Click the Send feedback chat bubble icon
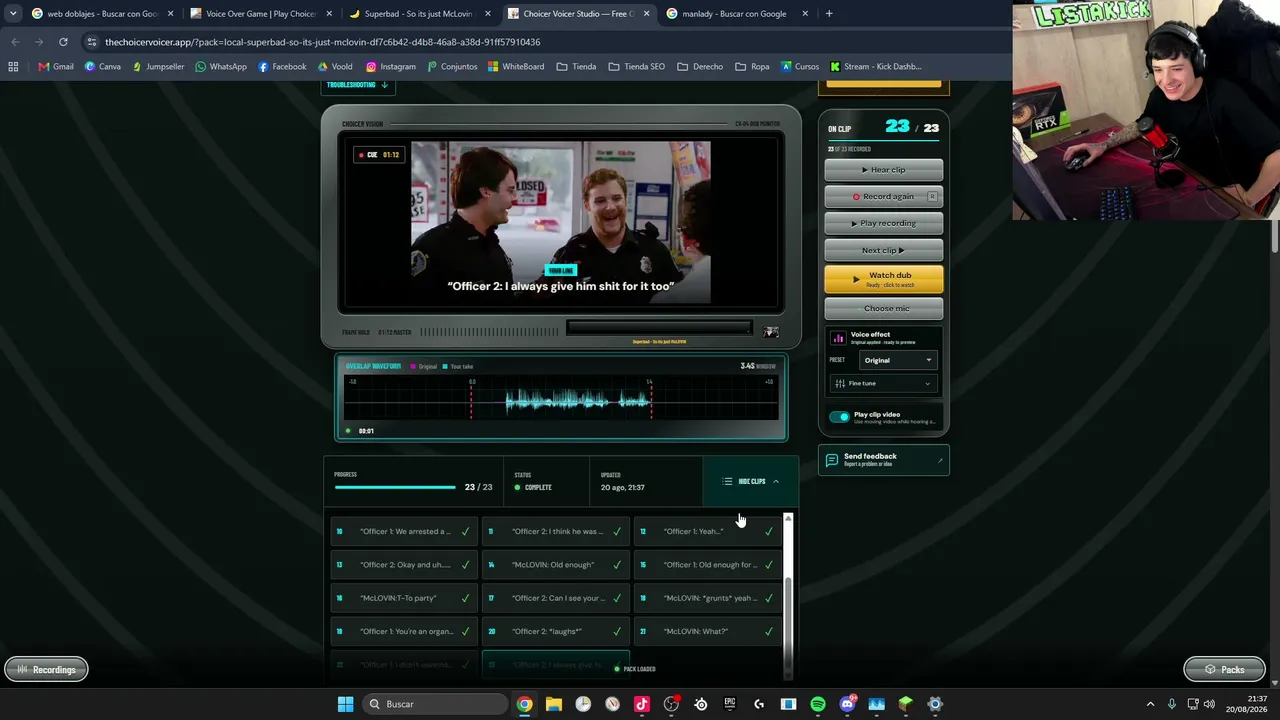This screenshot has height=720, width=1280. point(832,460)
